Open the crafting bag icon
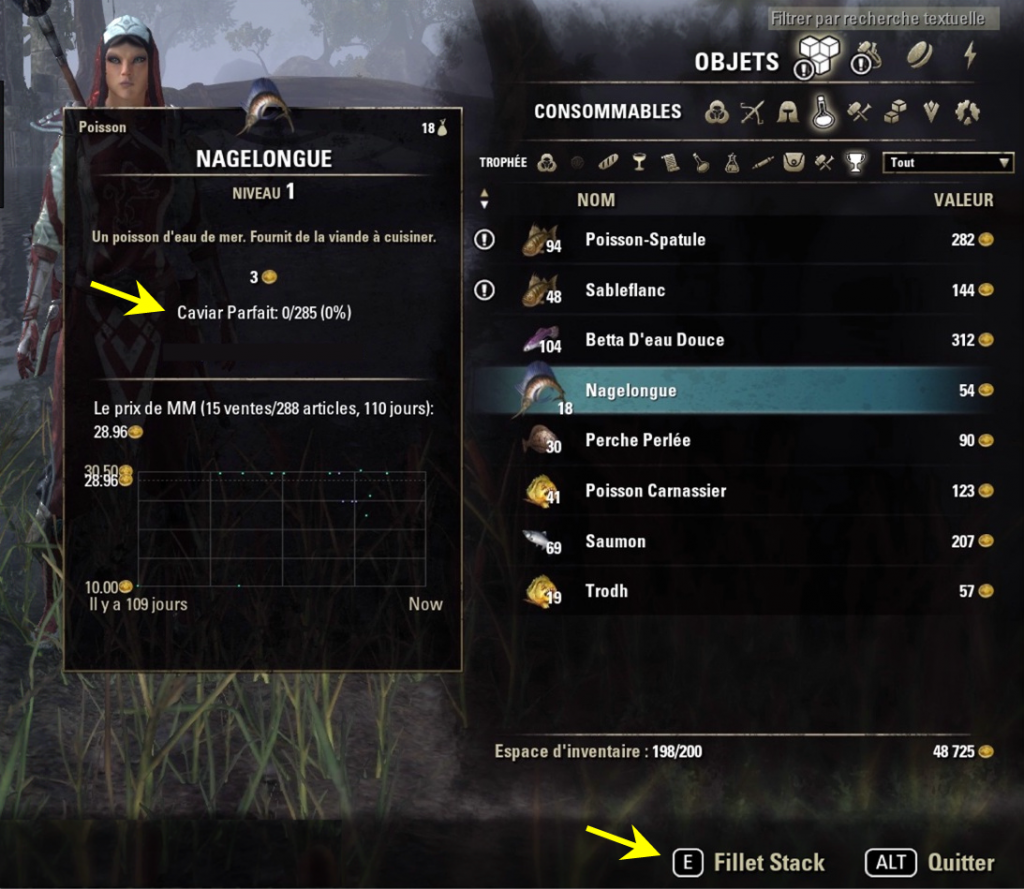The height and width of the screenshot is (889, 1024). pyautogui.click(x=867, y=57)
